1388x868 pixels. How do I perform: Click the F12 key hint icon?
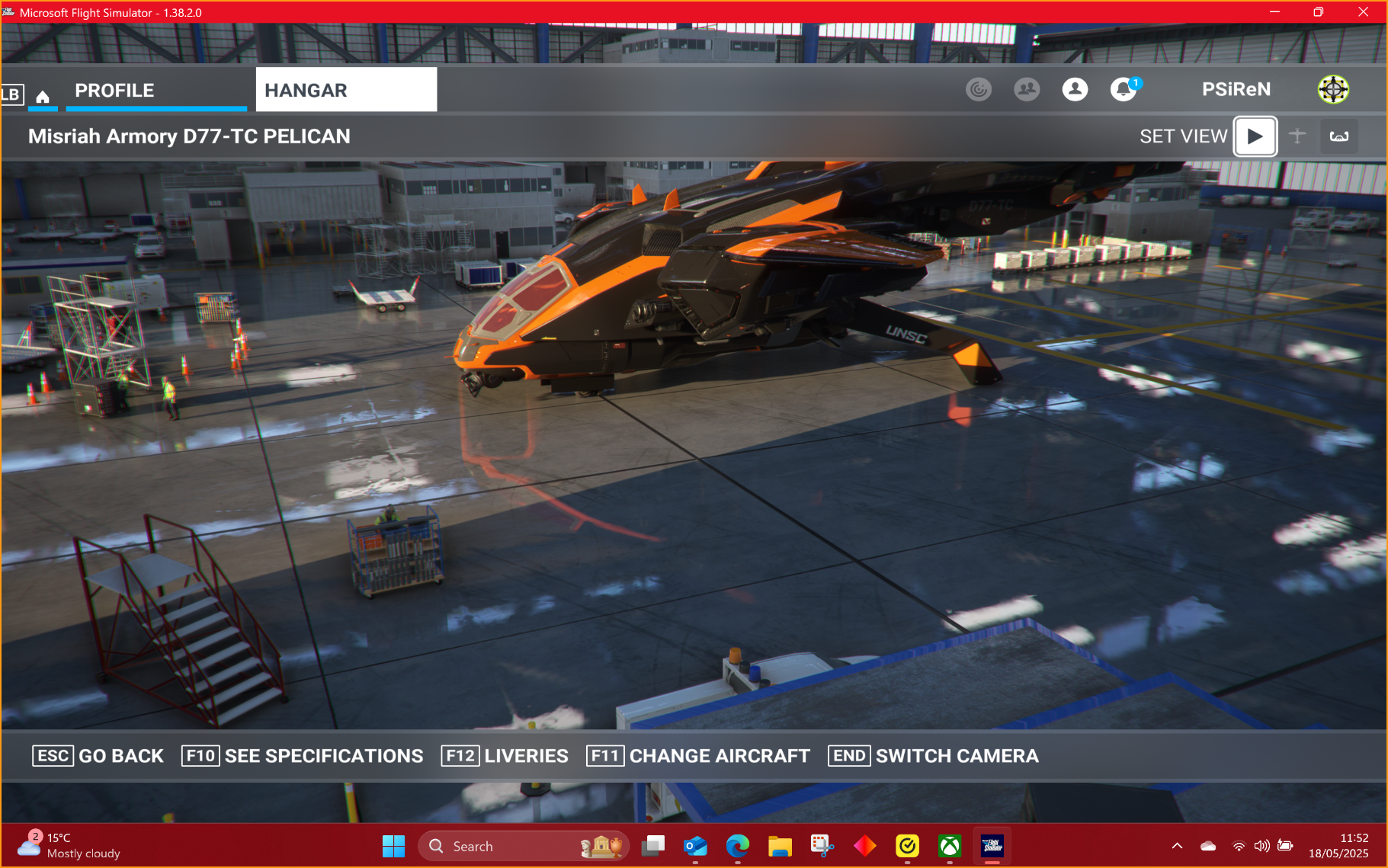[x=460, y=756]
